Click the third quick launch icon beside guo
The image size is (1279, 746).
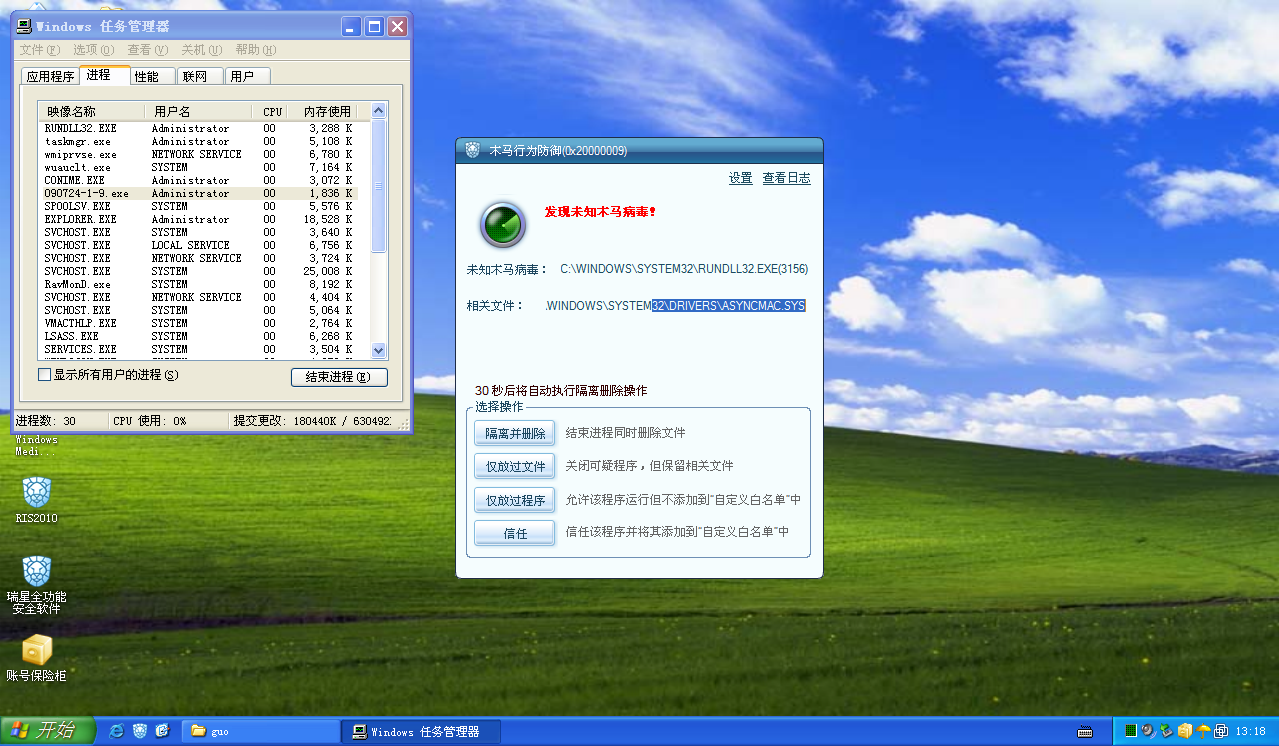point(163,731)
